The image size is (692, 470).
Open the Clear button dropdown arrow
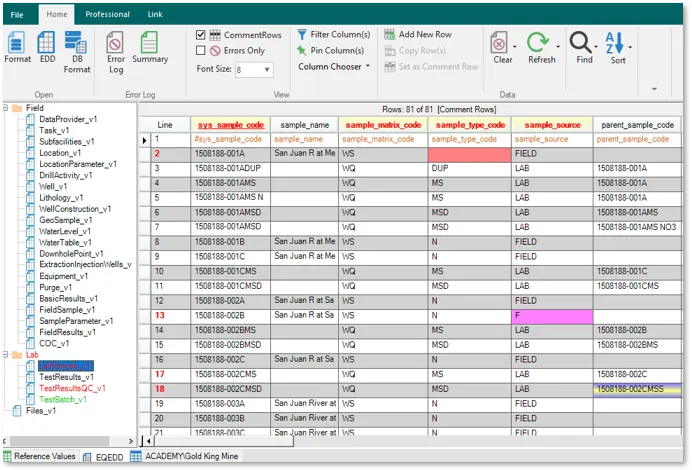click(515, 46)
